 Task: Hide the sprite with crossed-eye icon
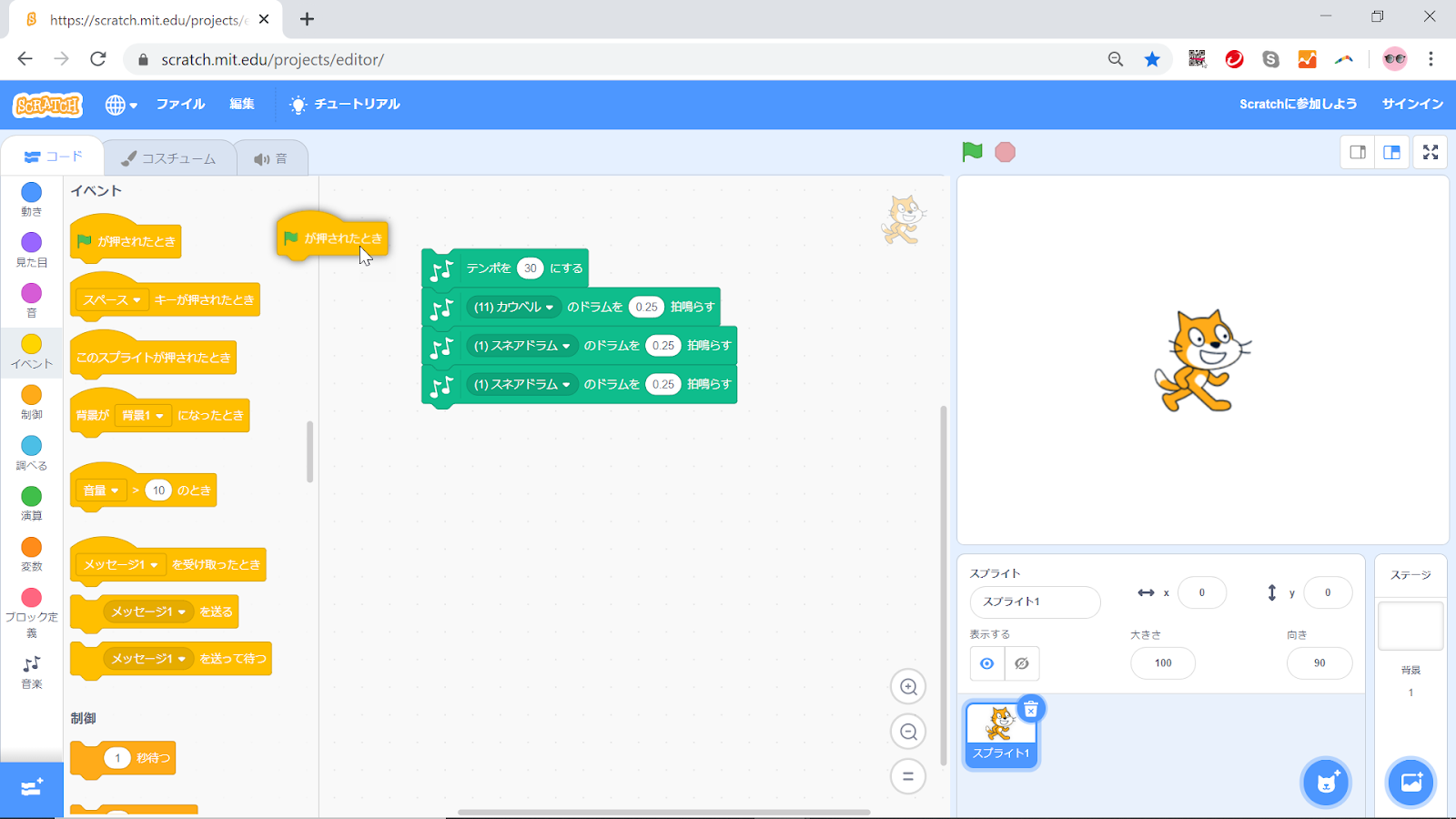click(x=1022, y=663)
